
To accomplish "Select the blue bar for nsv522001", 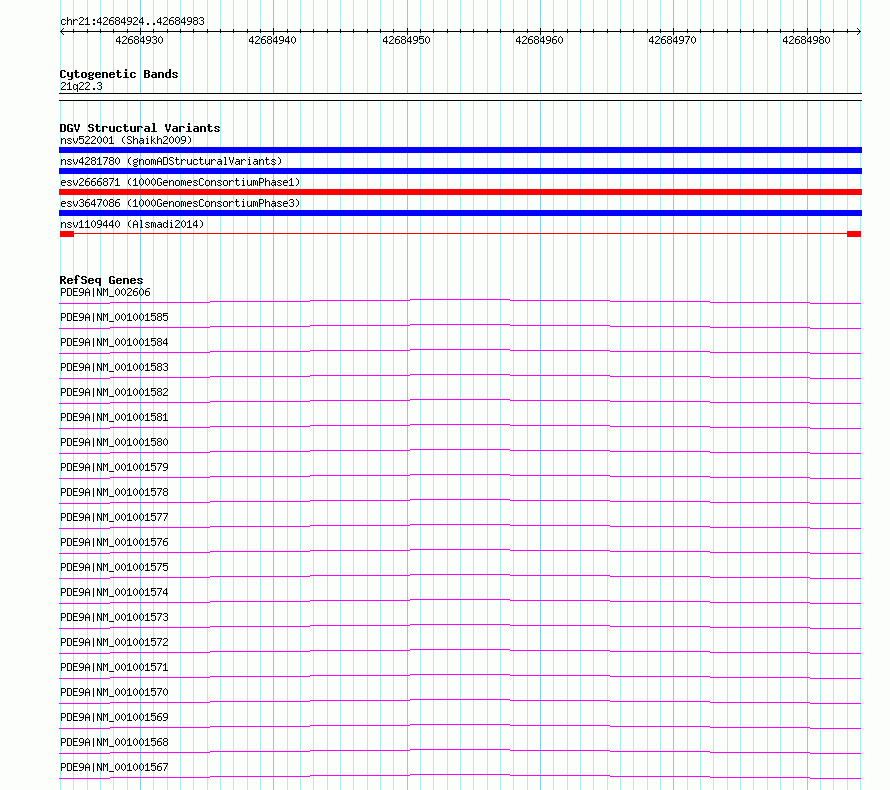I will click(x=460, y=150).
